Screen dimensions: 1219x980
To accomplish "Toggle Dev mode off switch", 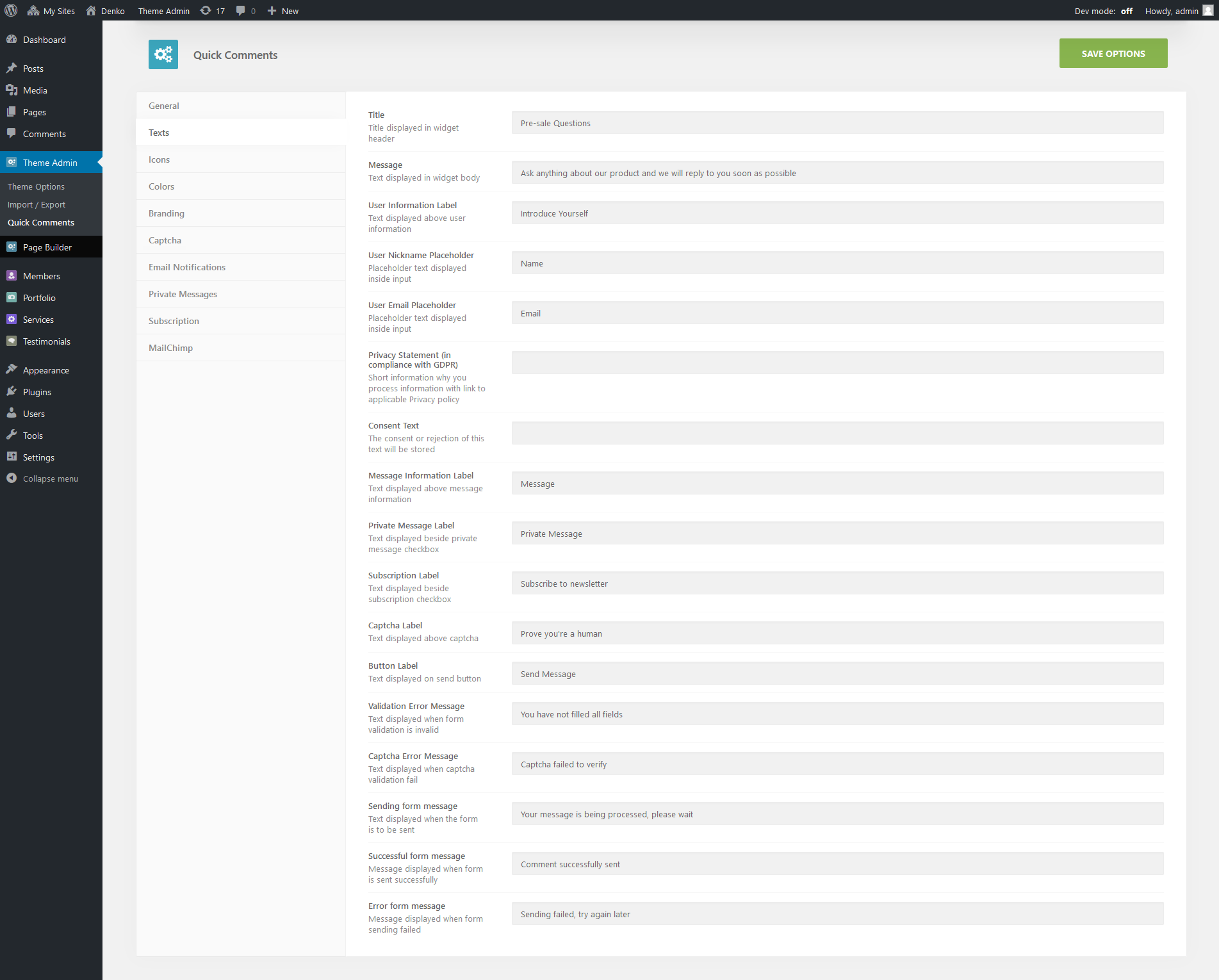I will tap(1126, 11).
